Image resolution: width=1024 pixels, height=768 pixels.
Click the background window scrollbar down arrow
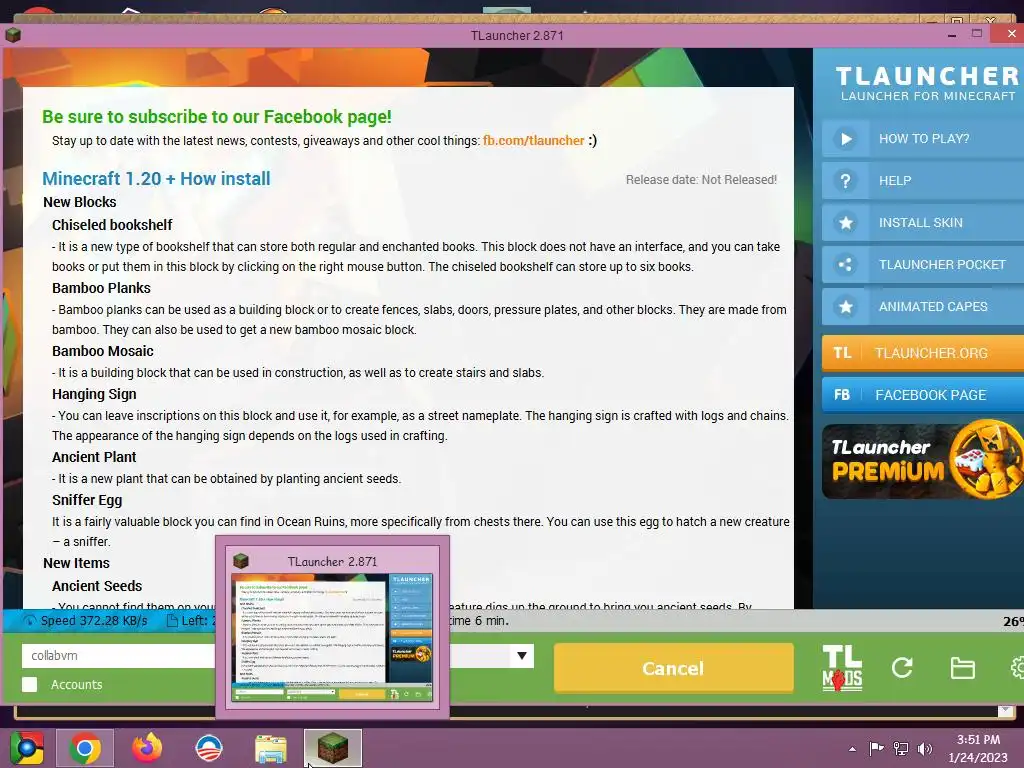1006,711
